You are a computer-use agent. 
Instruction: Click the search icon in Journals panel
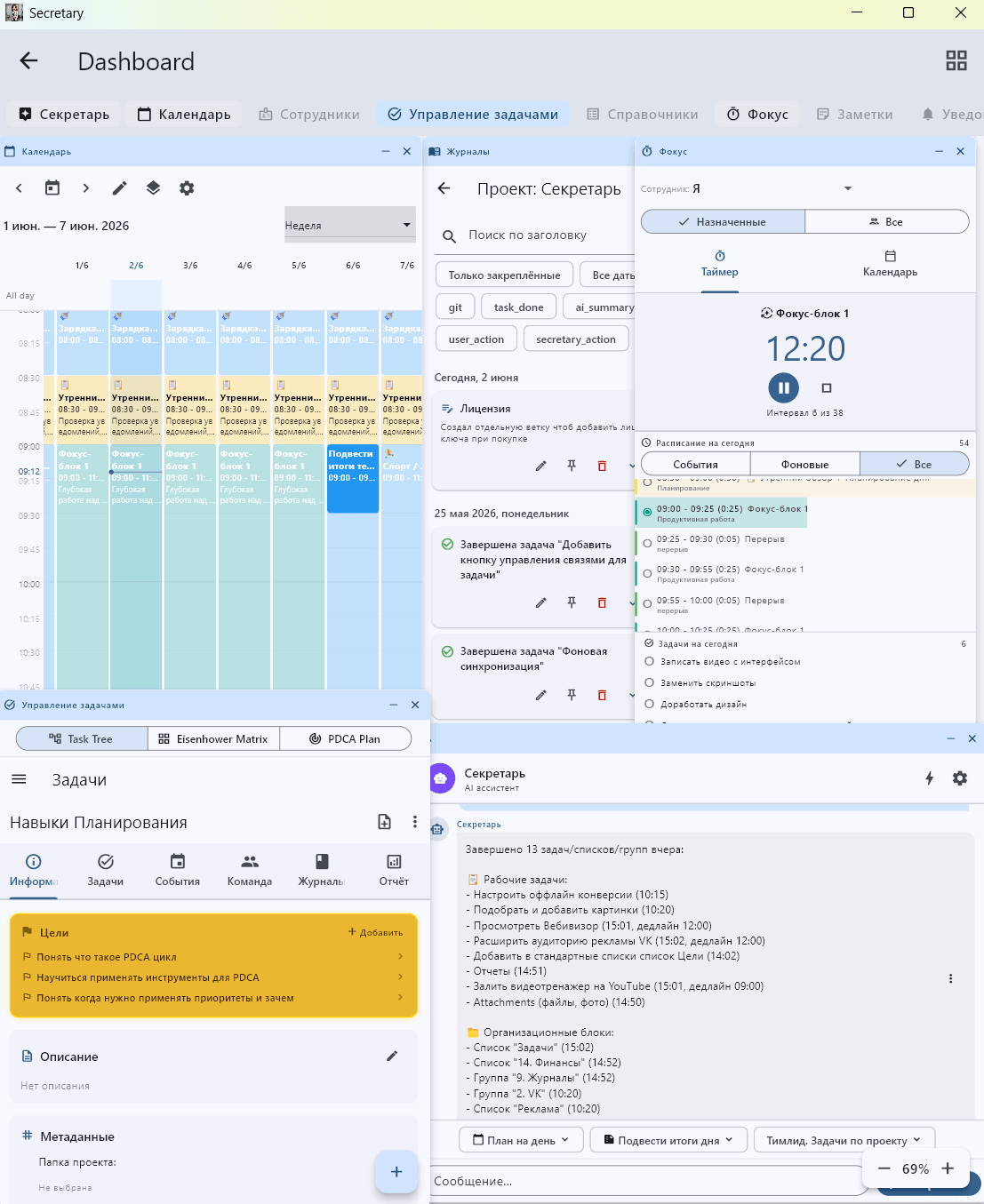pyautogui.click(x=450, y=235)
